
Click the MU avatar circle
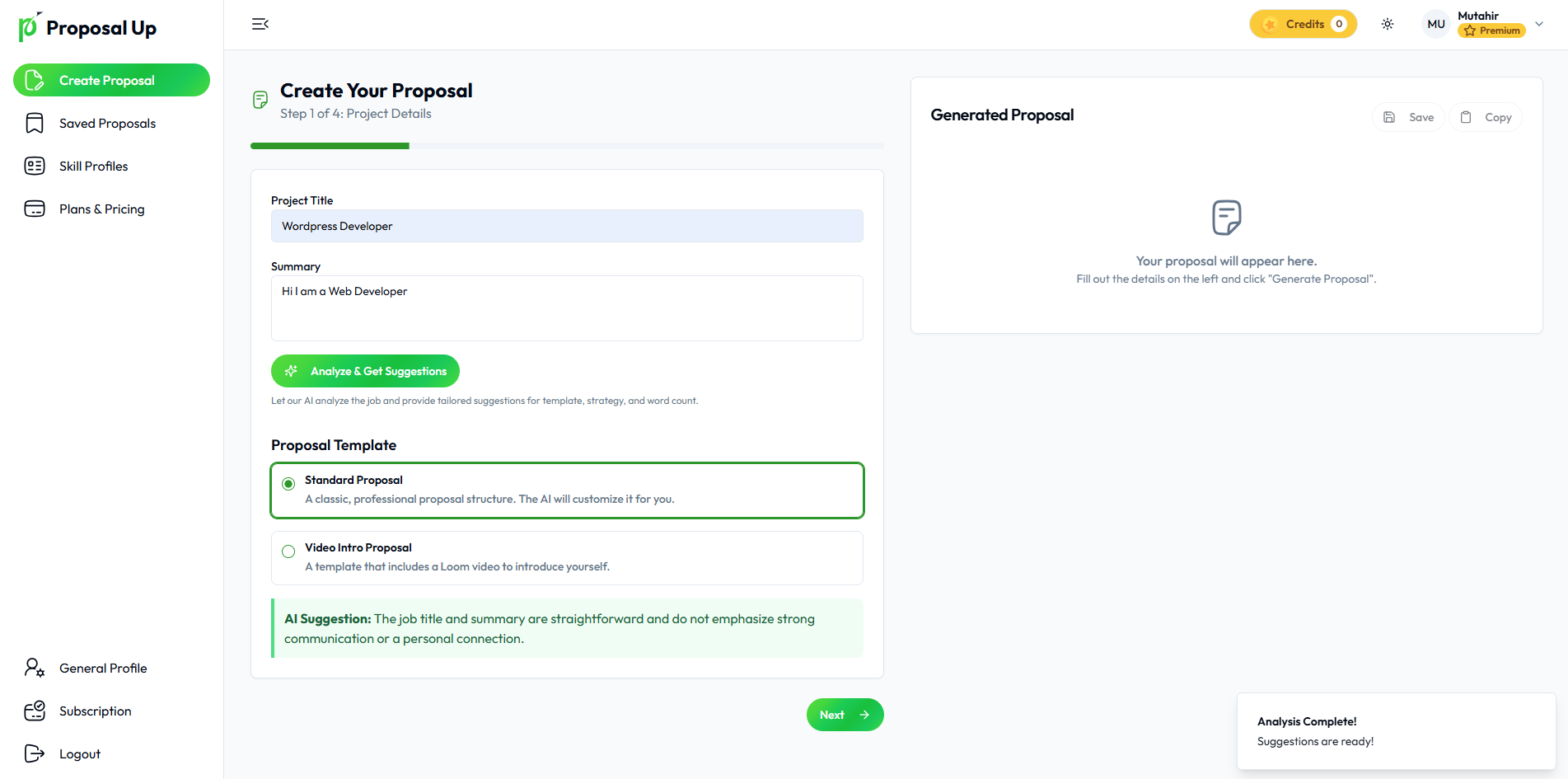click(1436, 24)
